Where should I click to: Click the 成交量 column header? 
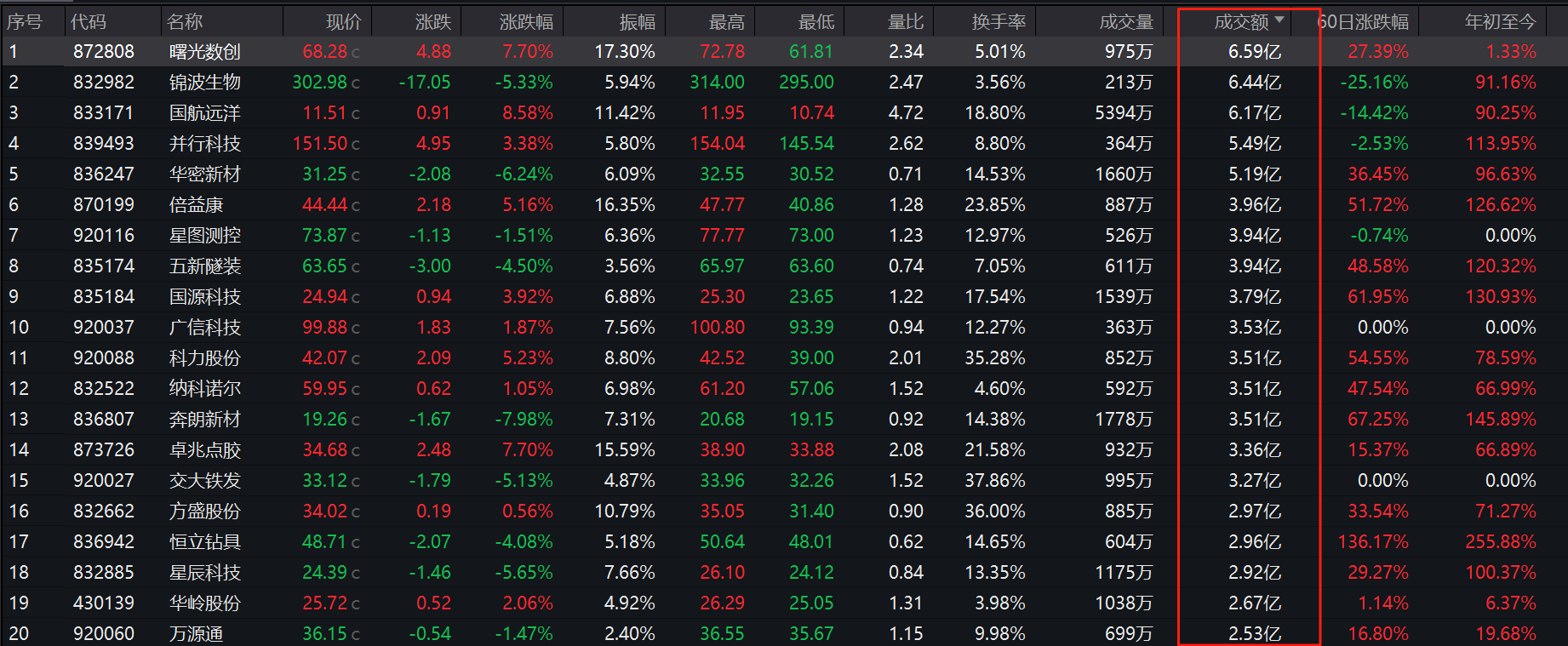point(1125,22)
